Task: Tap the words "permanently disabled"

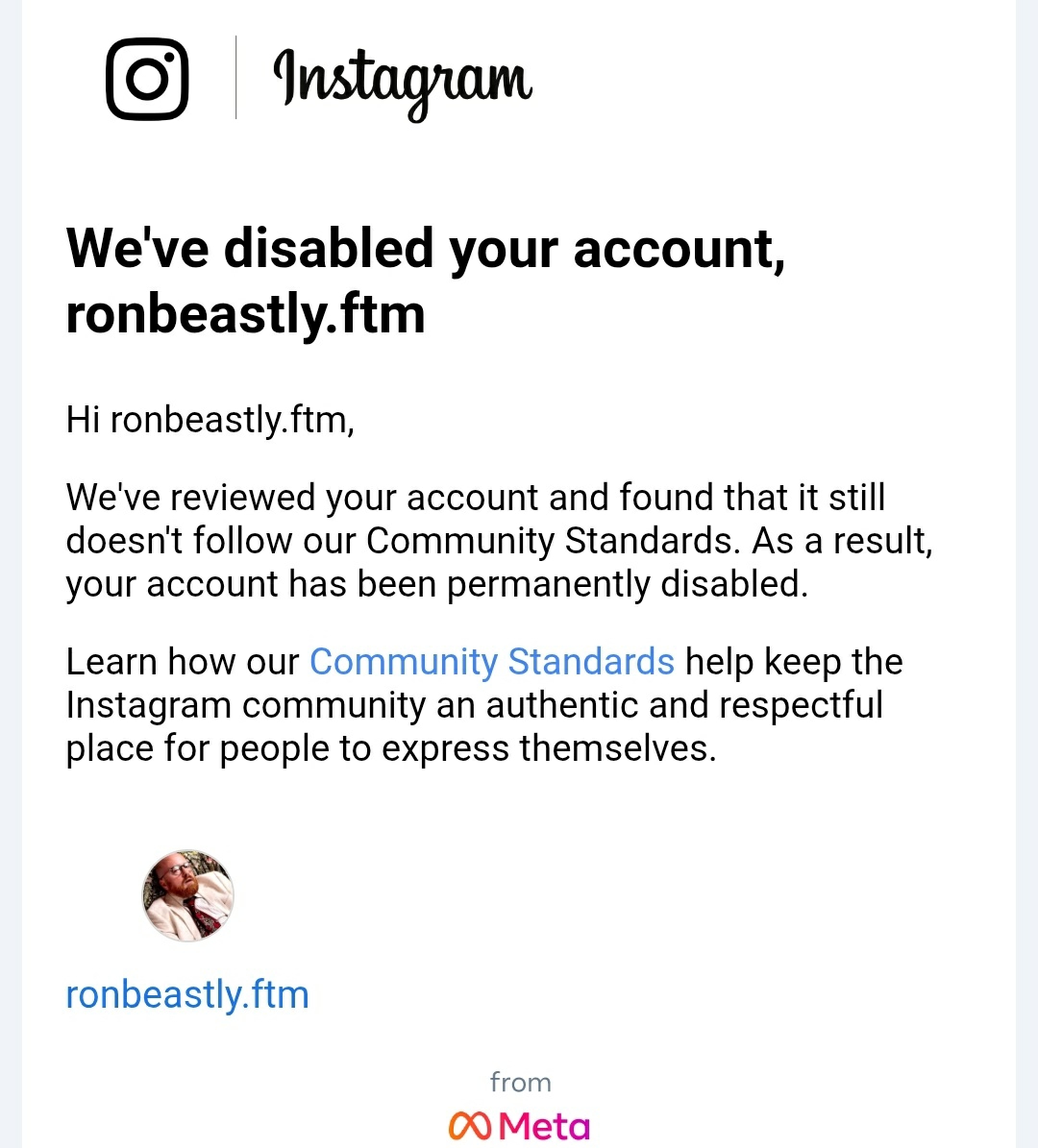Action: click(626, 584)
